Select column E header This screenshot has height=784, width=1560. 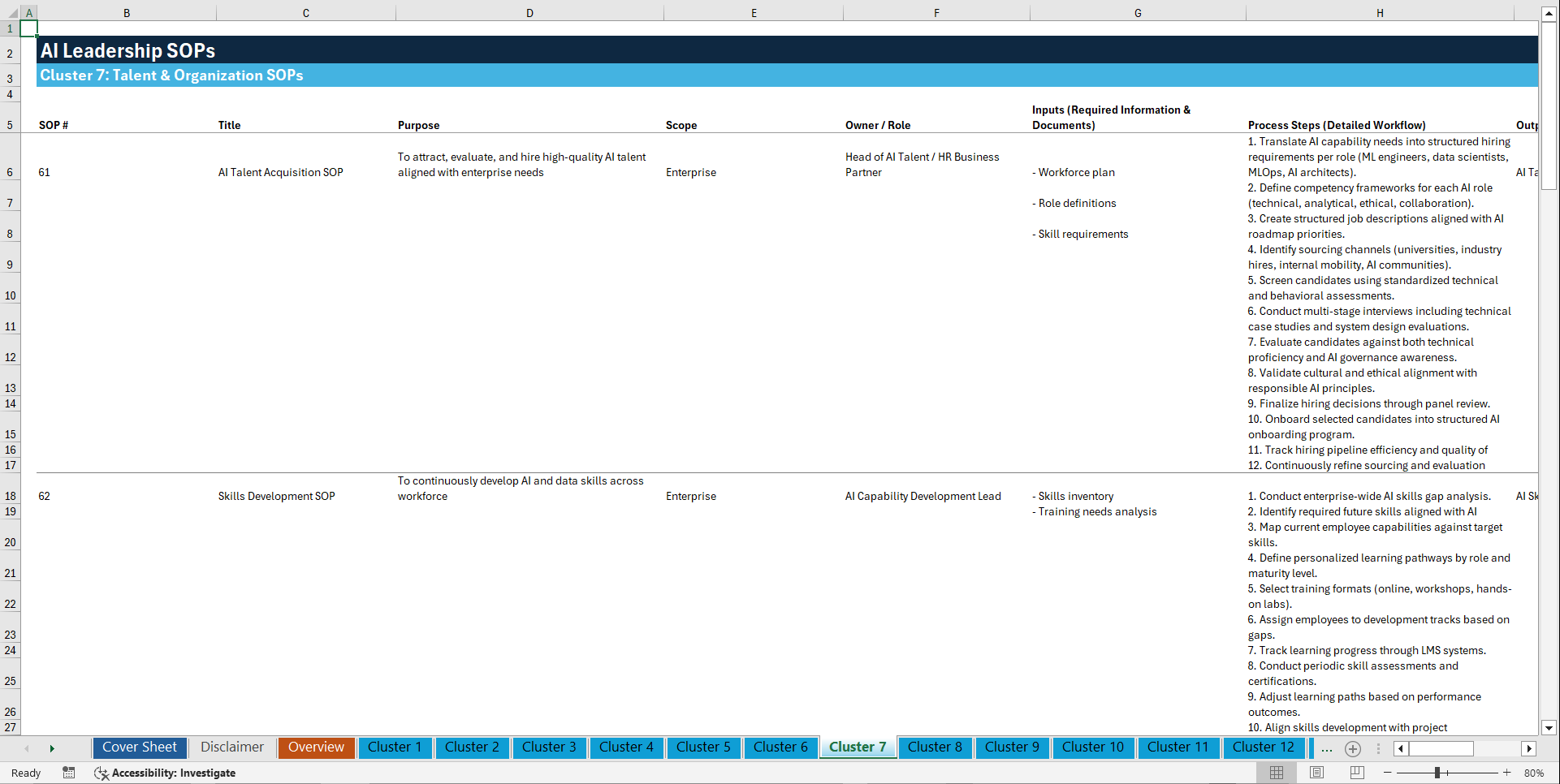pos(754,13)
